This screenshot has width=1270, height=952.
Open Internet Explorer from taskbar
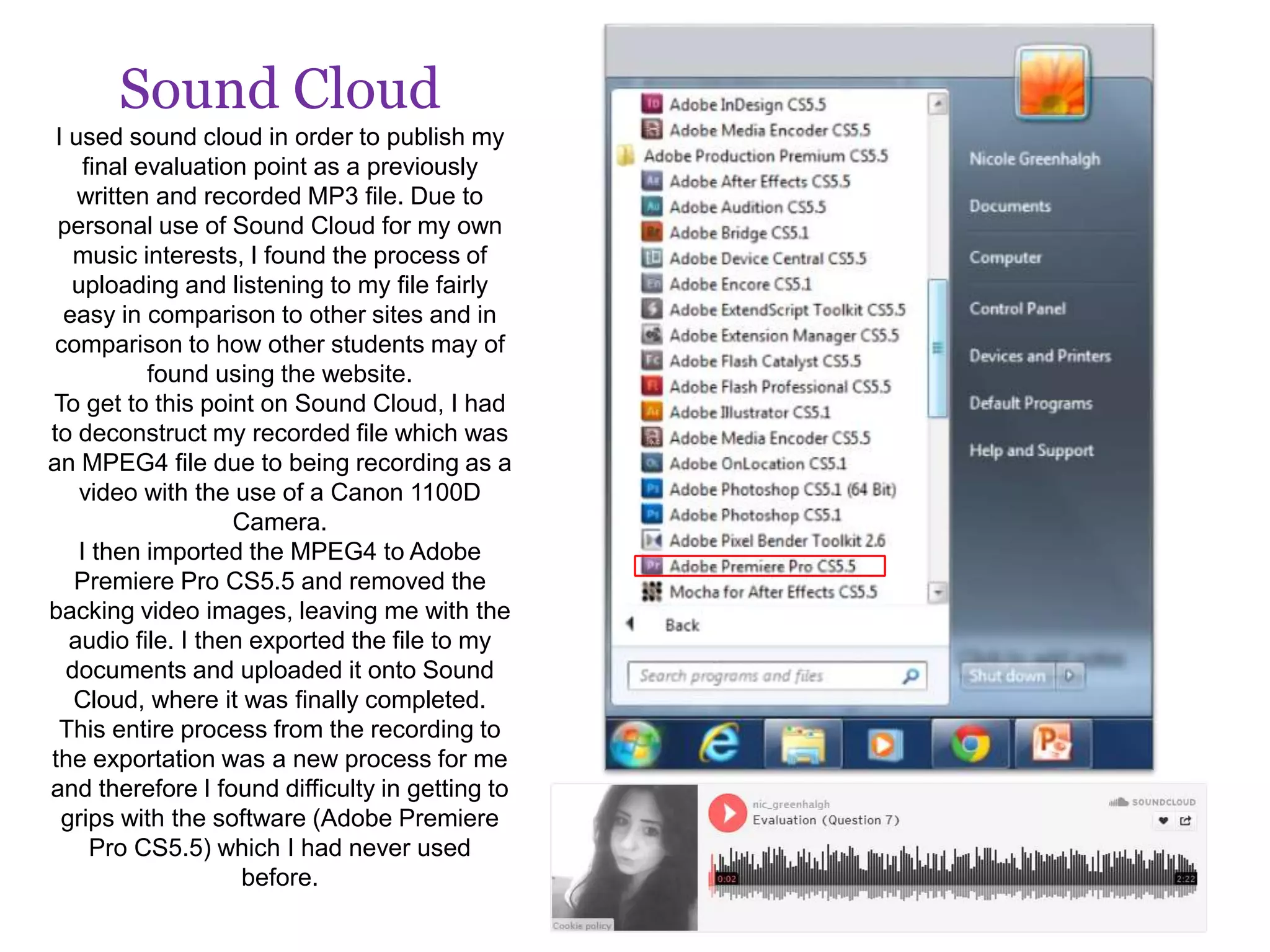719,744
